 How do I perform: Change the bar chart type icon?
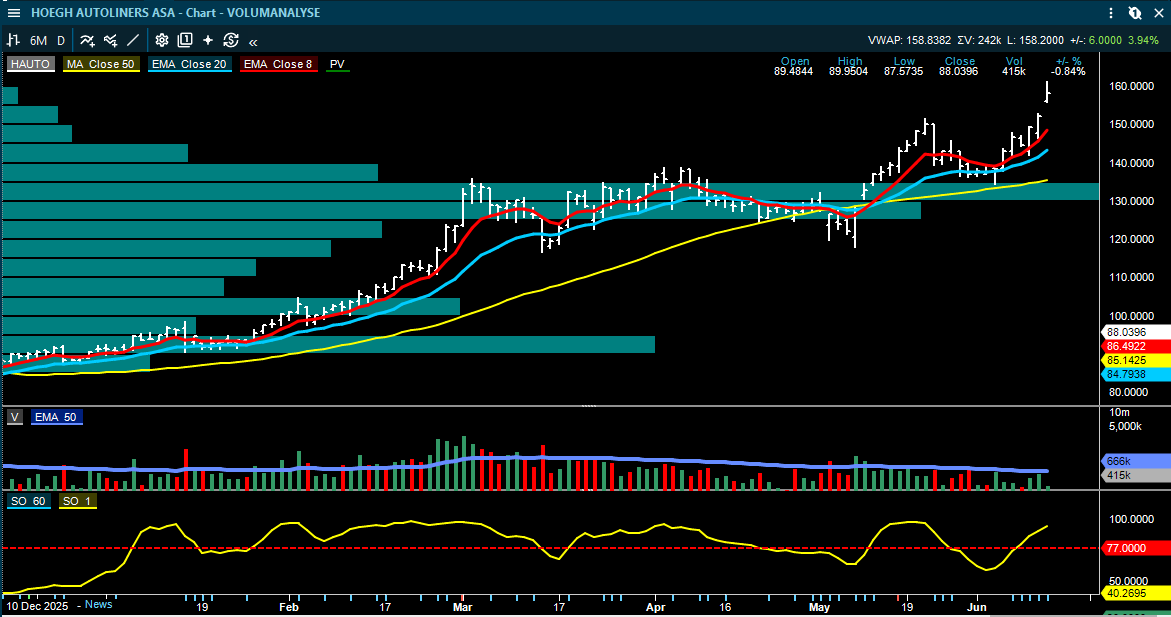tap(13, 40)
